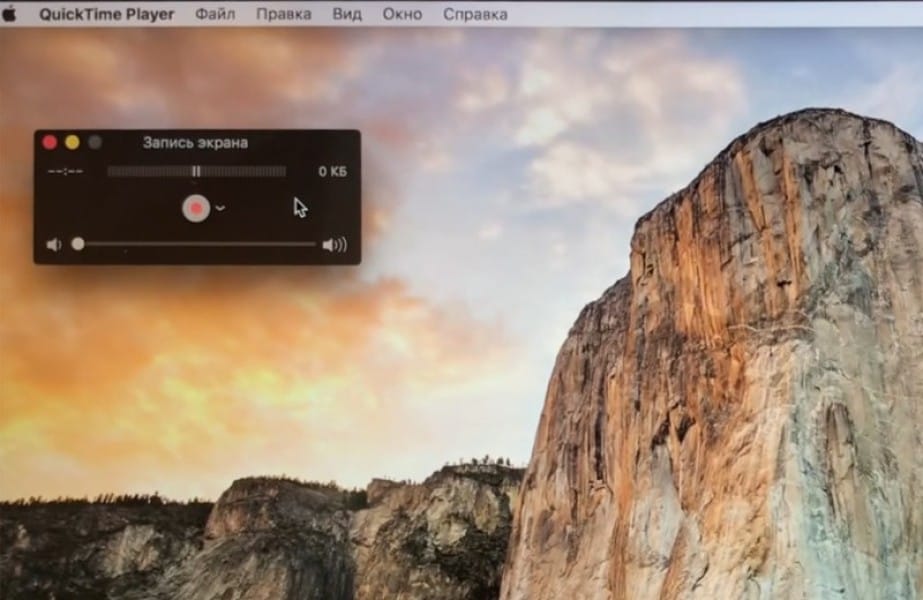Open the Справка menu
The image size is (923, 600).
(474, 14)
